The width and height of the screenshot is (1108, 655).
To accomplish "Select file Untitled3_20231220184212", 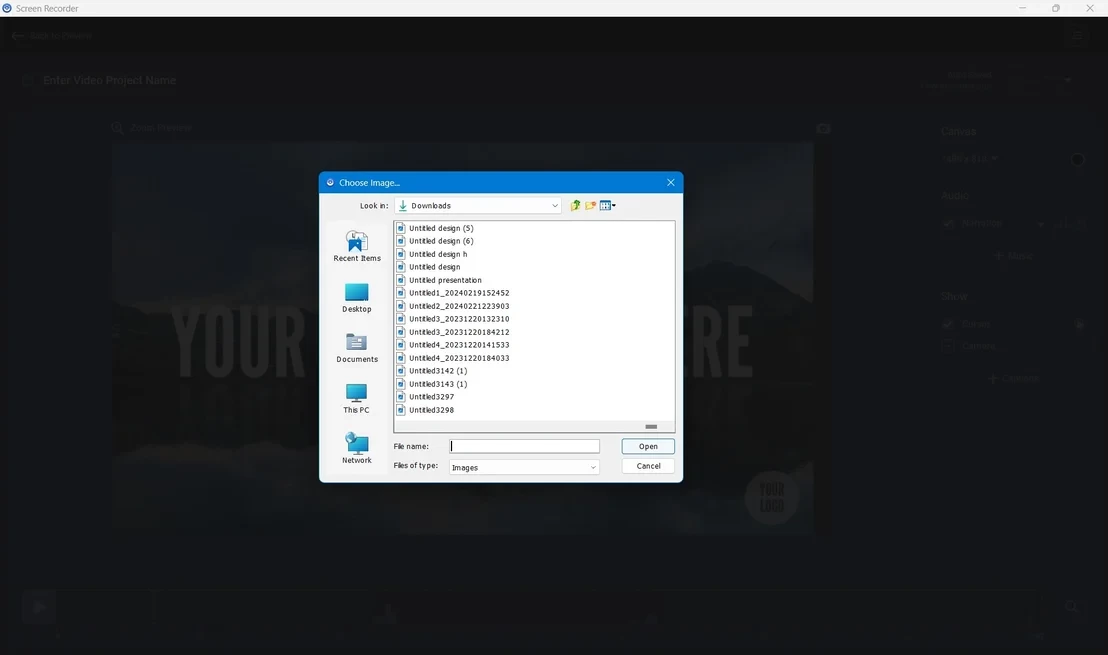I will 459,332.
